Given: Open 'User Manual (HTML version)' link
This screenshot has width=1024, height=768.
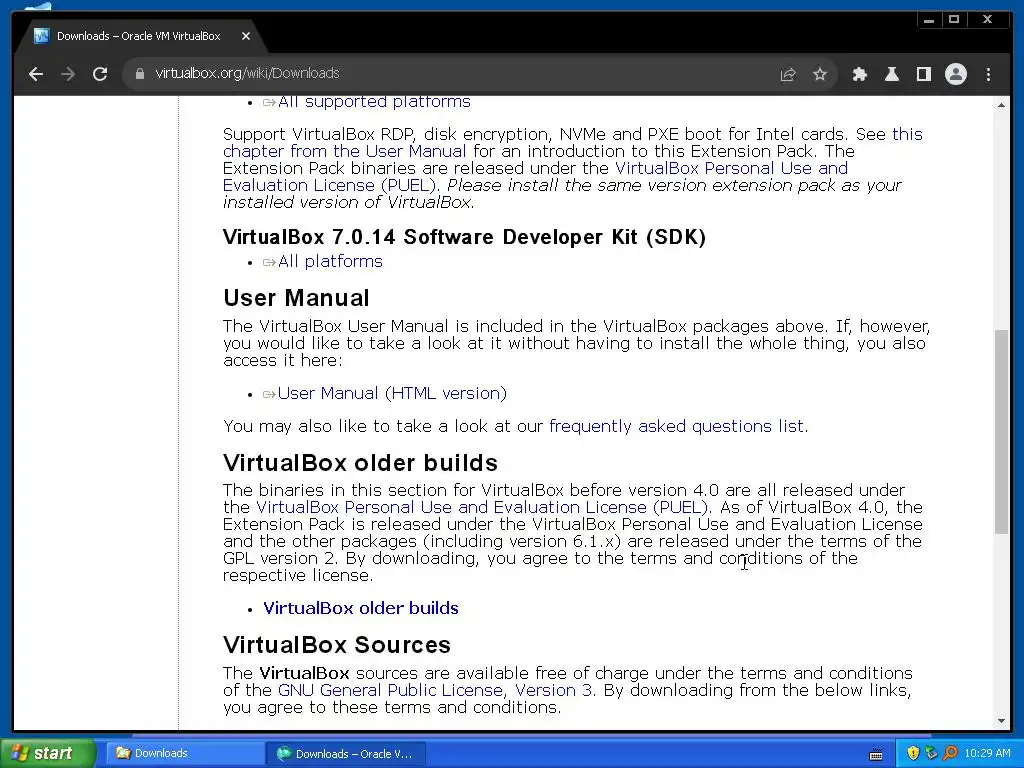Looking at the screenshot, I should [392, 393].
